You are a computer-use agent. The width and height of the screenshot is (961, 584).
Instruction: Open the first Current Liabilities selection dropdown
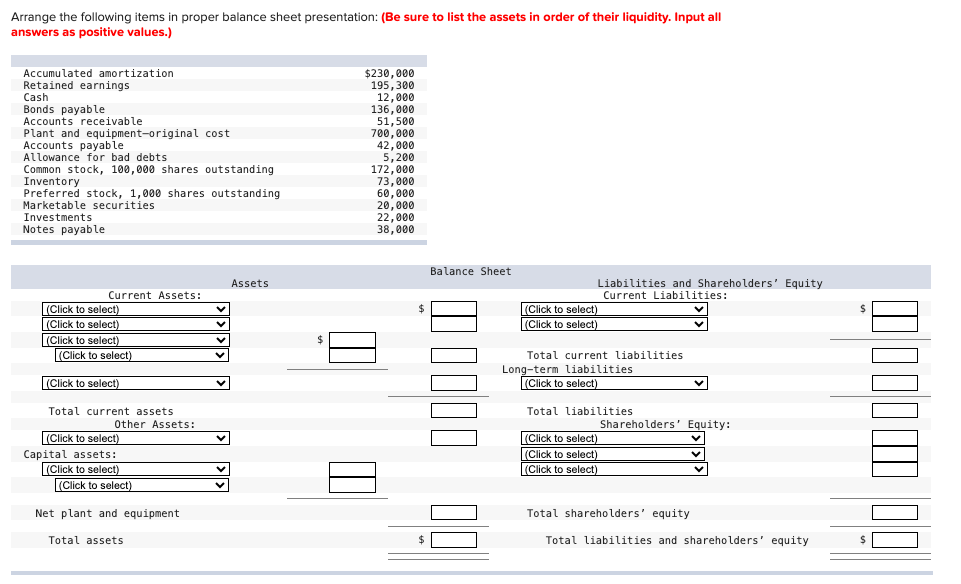tap(613, 308)
